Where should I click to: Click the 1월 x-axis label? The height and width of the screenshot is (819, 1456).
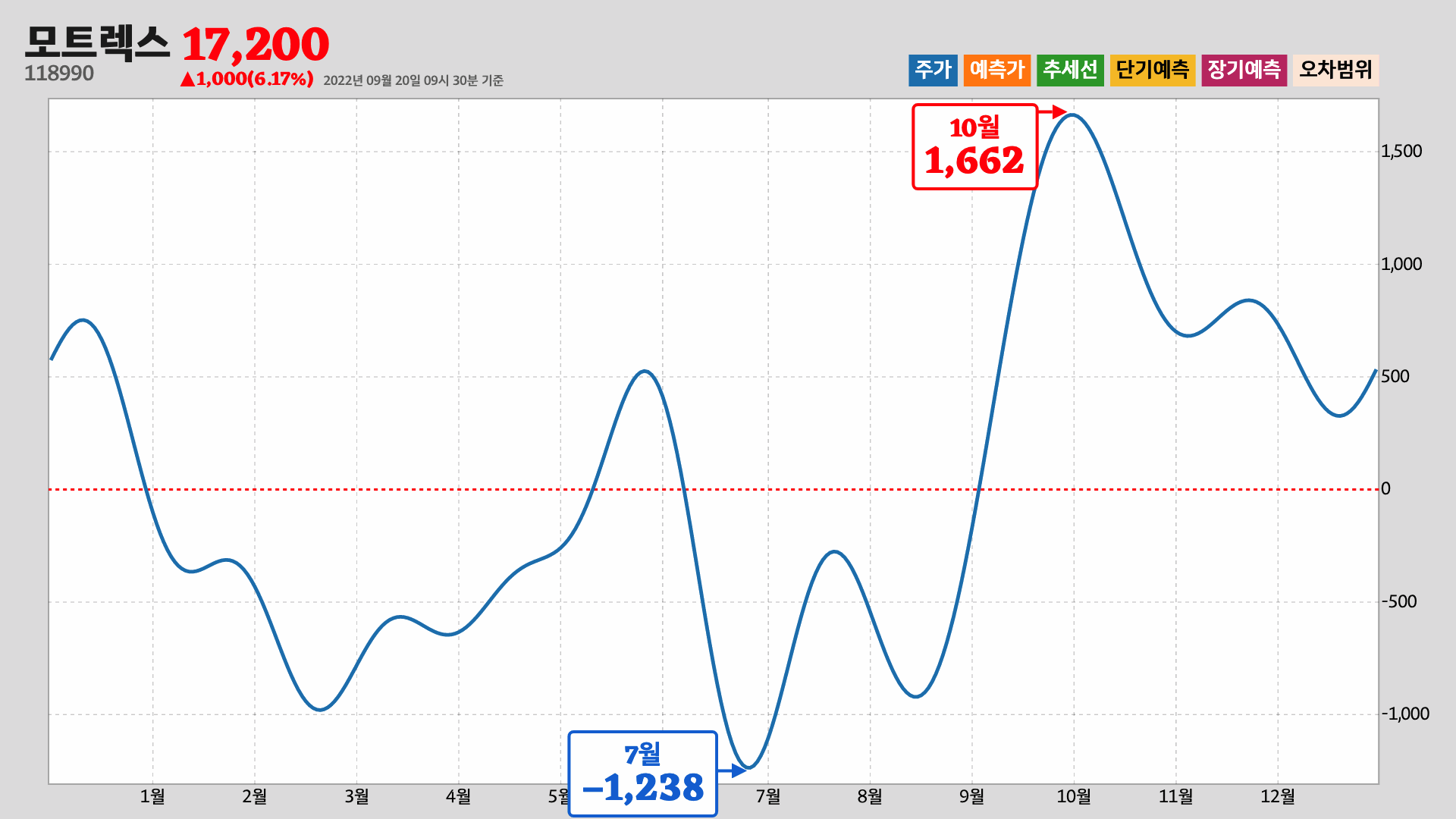point(152,796)
